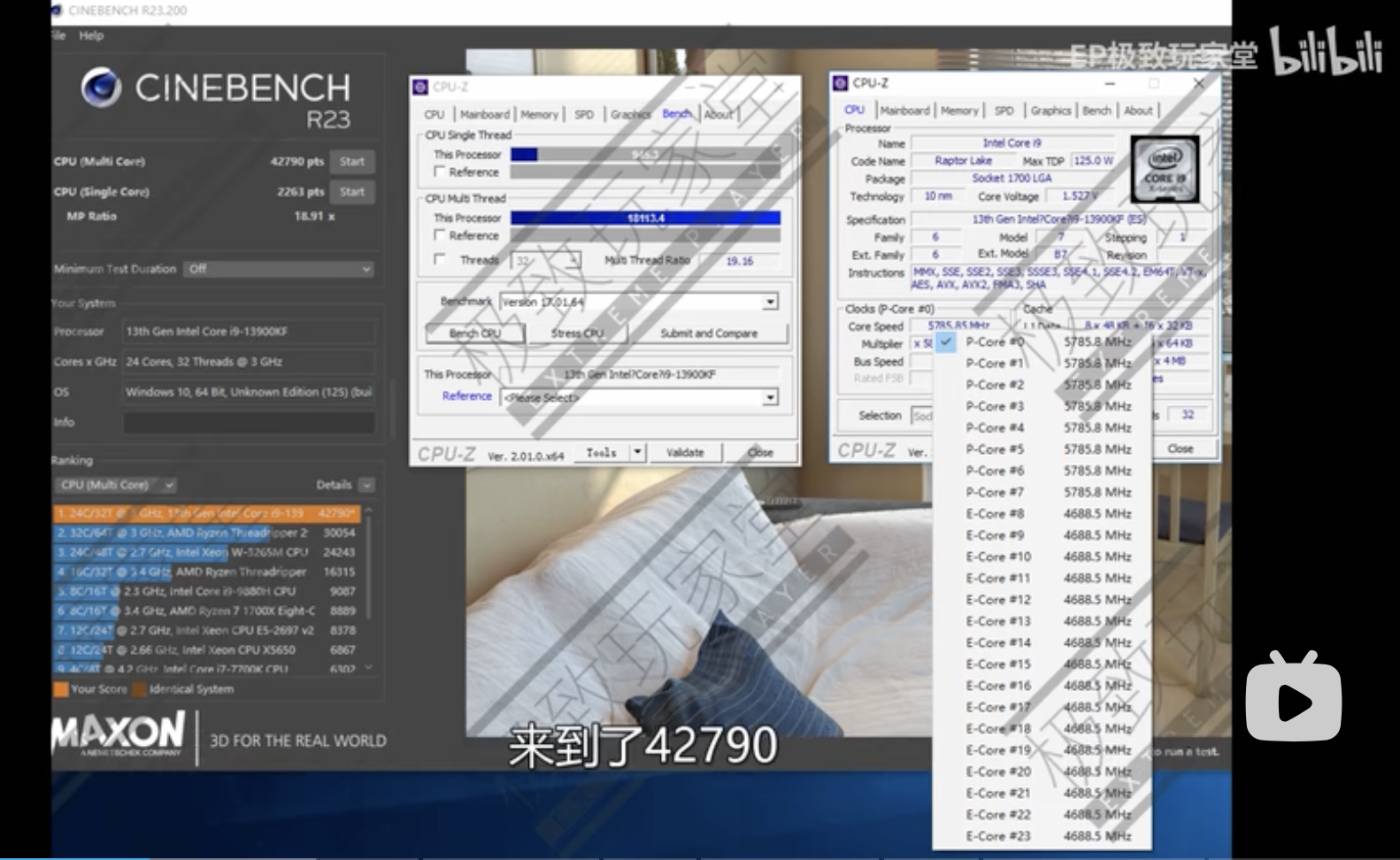The image size is (1400, 860).
Task: Expand the Details toggle in Ranking
Action: pos(367,485)
